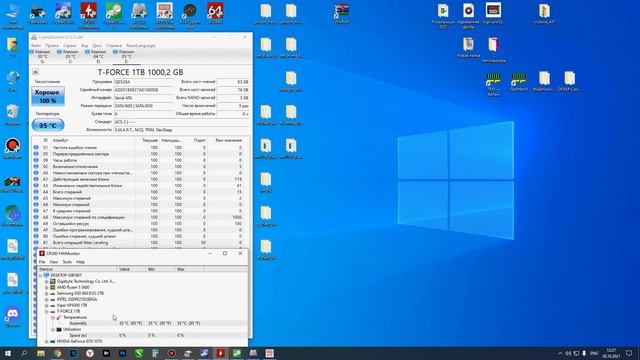The width and height of the screenshot is (640, 360).
Task: Show hidden system tray icons
Action: 560,353
